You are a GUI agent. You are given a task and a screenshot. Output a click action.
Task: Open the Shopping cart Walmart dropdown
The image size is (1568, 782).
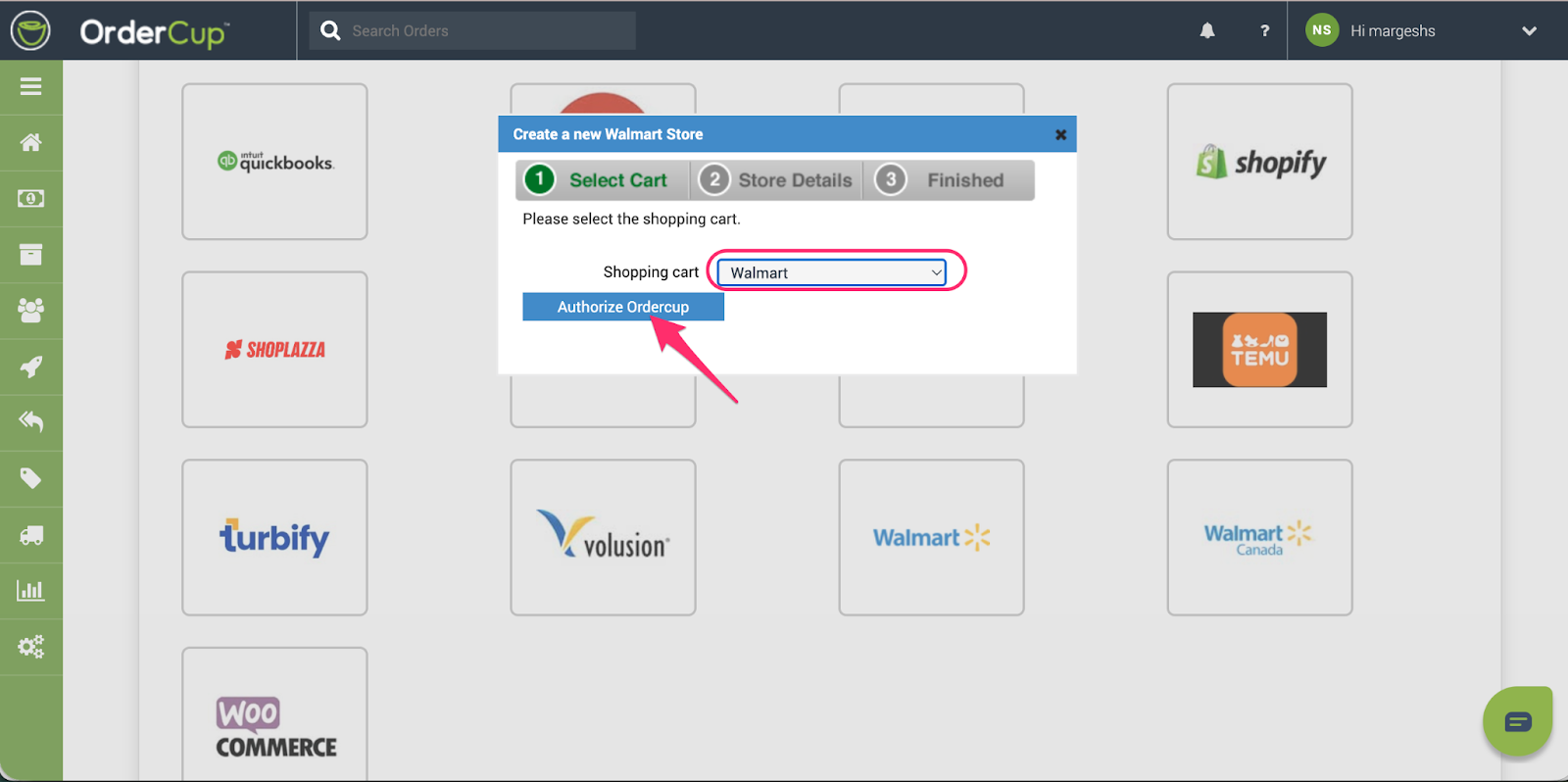[x=831, y=272]
